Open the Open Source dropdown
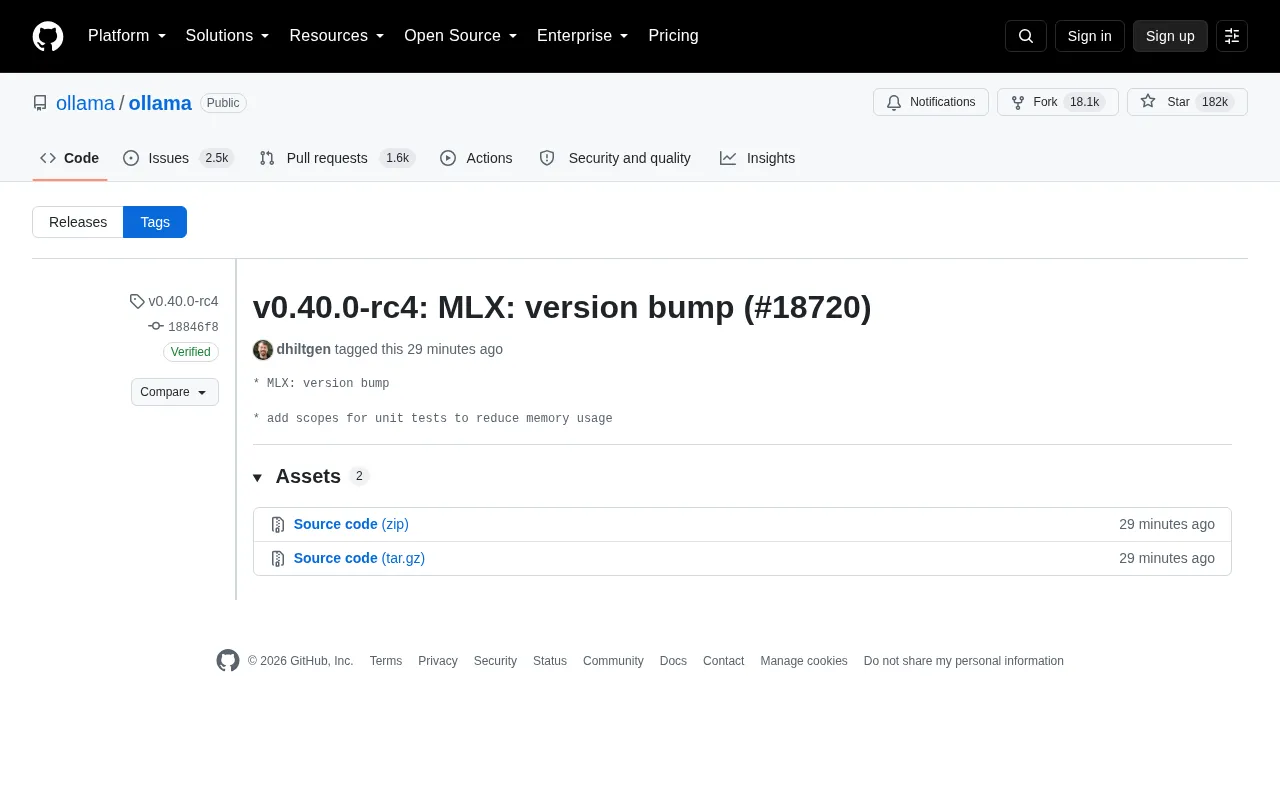Image resolution: width=1280 pixels, height=800 pixels. pos(461,36)
